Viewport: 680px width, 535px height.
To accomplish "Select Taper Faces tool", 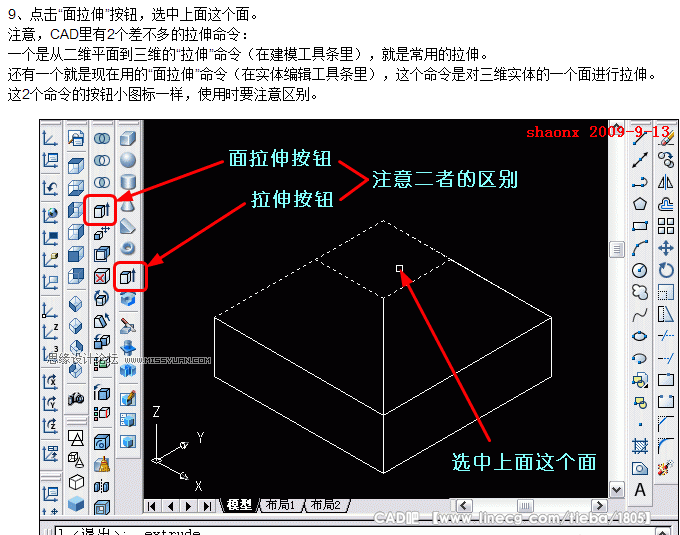I will pos(102,320).
